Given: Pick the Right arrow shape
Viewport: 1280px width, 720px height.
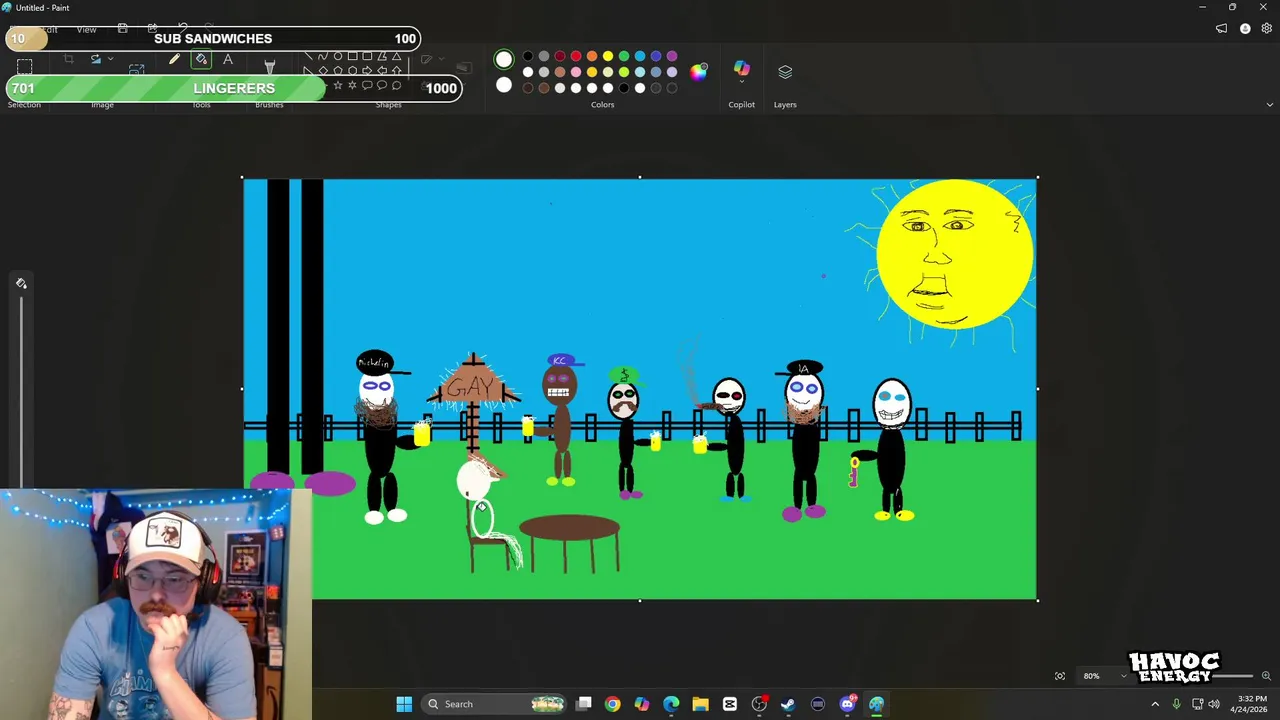Looking at the screenshot, I should (367, 71).
